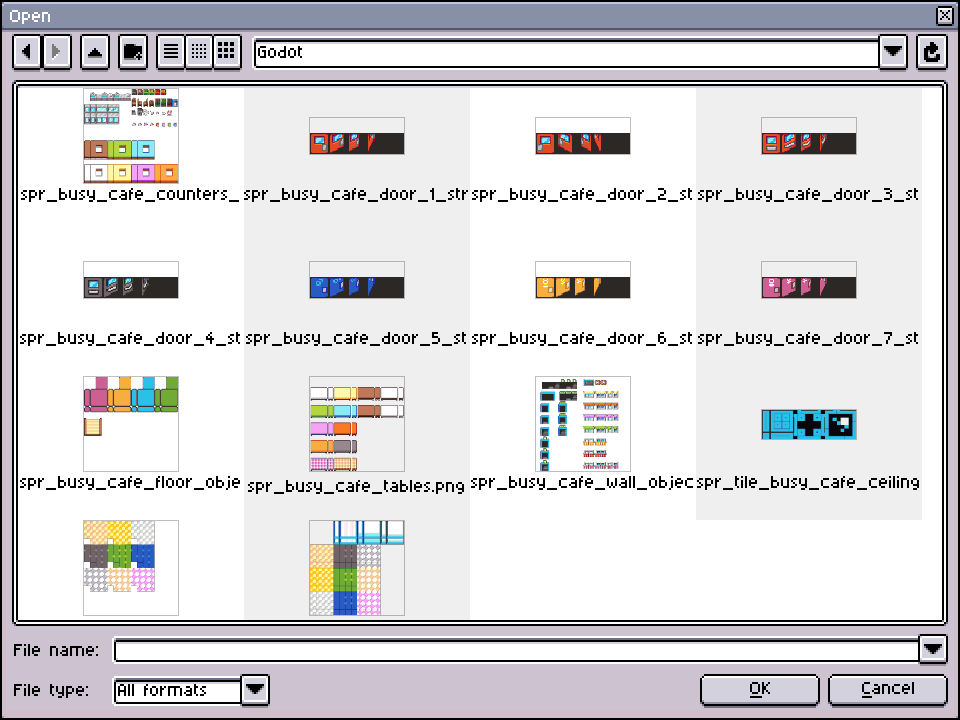Select the spr_busy_cafe_door_3 thumbnail
The width and height of the screenshot is (960, 720).
tap(809, 136)
